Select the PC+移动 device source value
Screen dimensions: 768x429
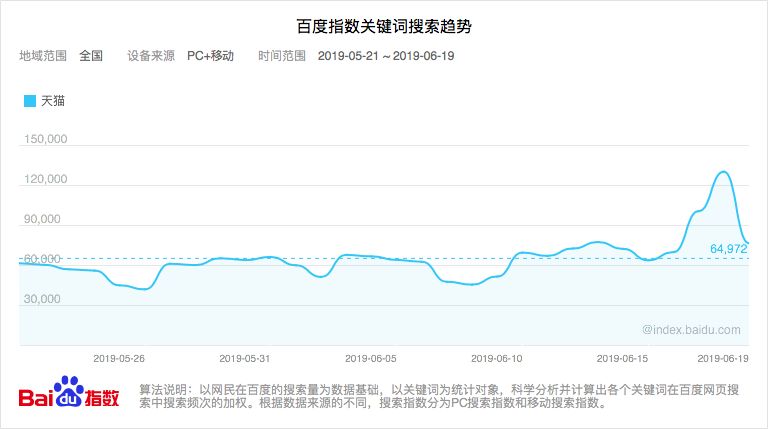[211, 56]
